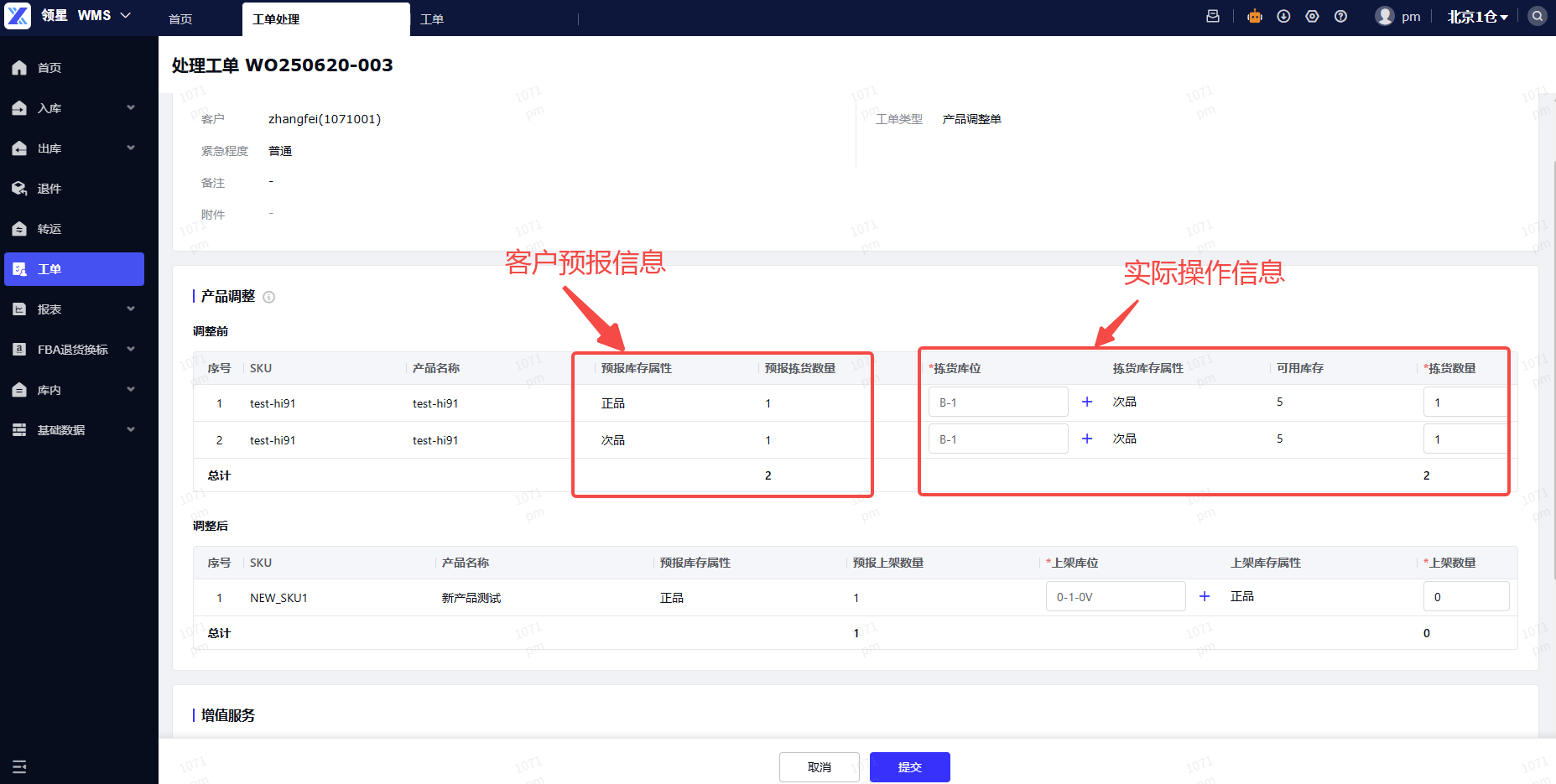Expand the 基础数据 chevron

[x=131, y=429]
